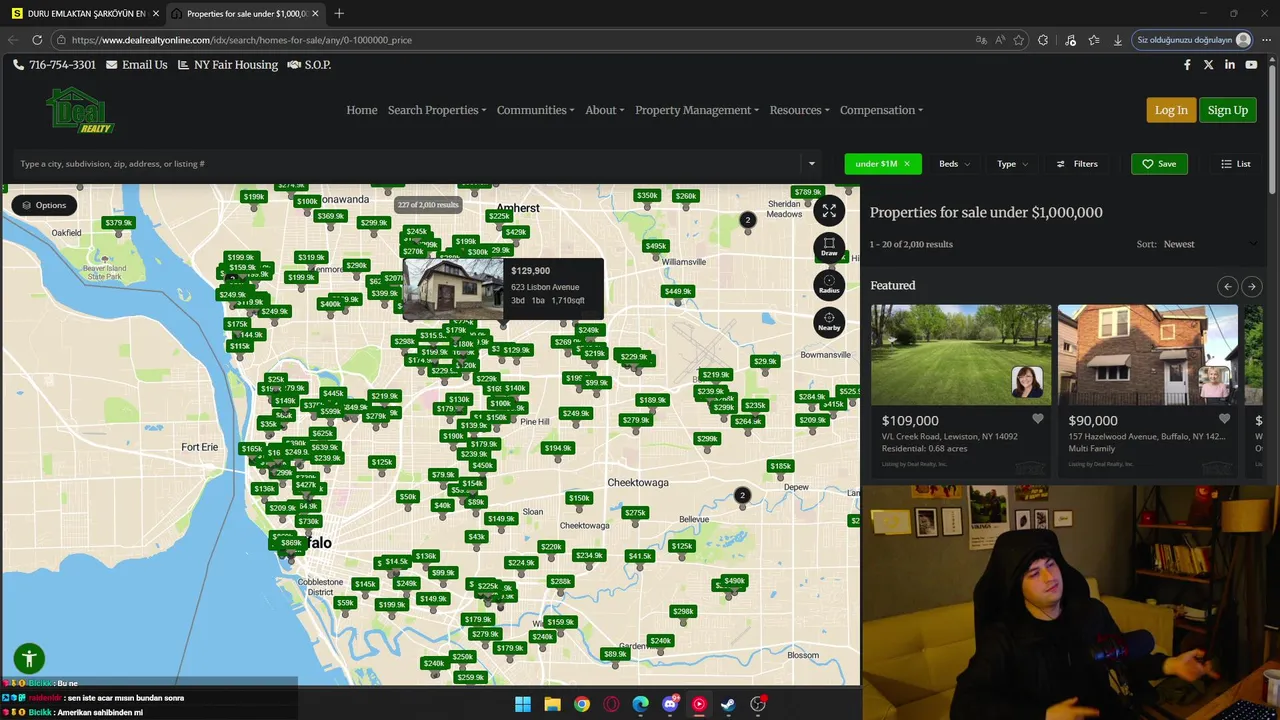Open the cluster of 2 near Sheridan Meadows

coord(747,220)
